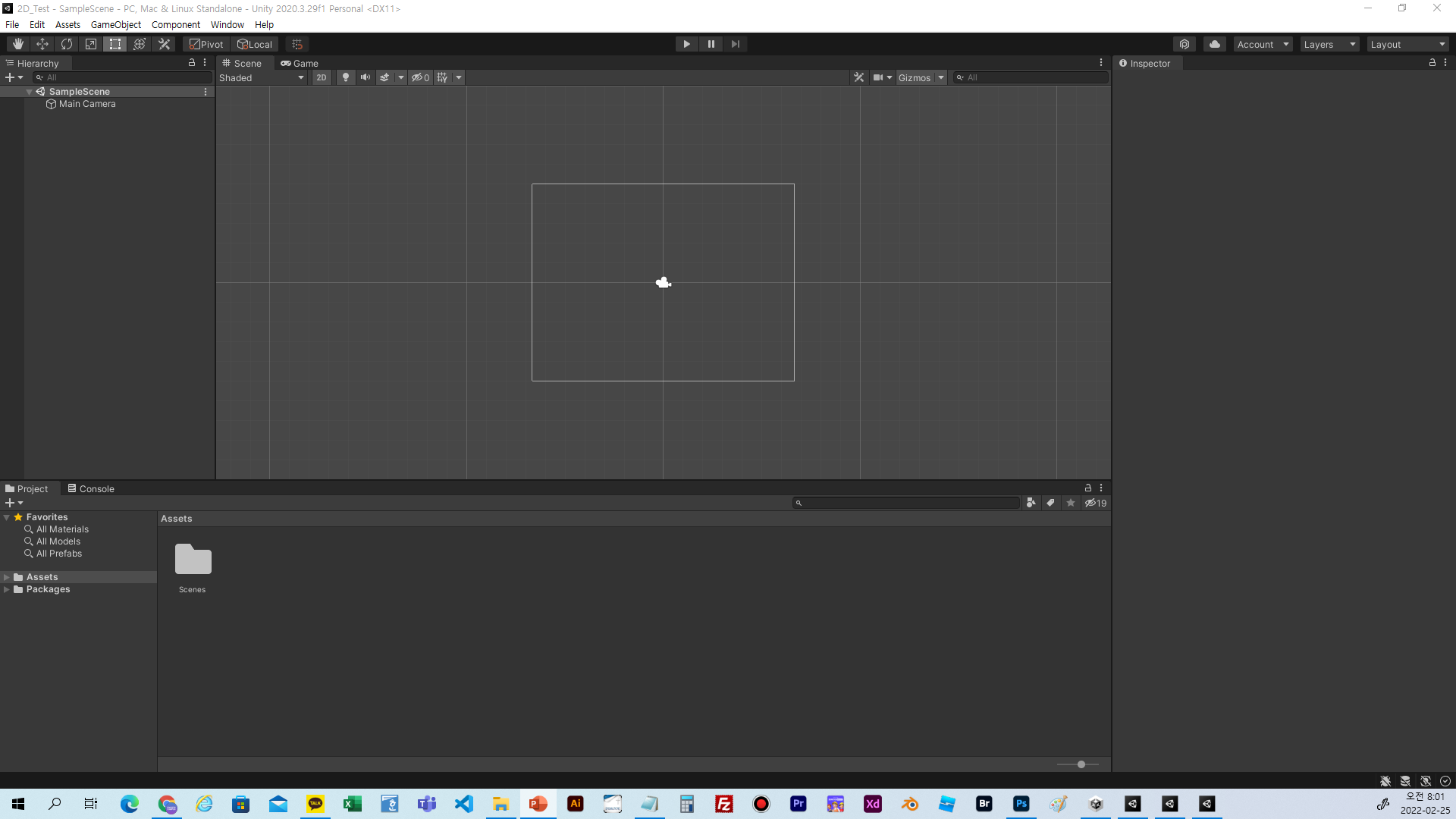Open the GameObject menu
This screenshot has height=819, width=1456.
click(116, 24)
